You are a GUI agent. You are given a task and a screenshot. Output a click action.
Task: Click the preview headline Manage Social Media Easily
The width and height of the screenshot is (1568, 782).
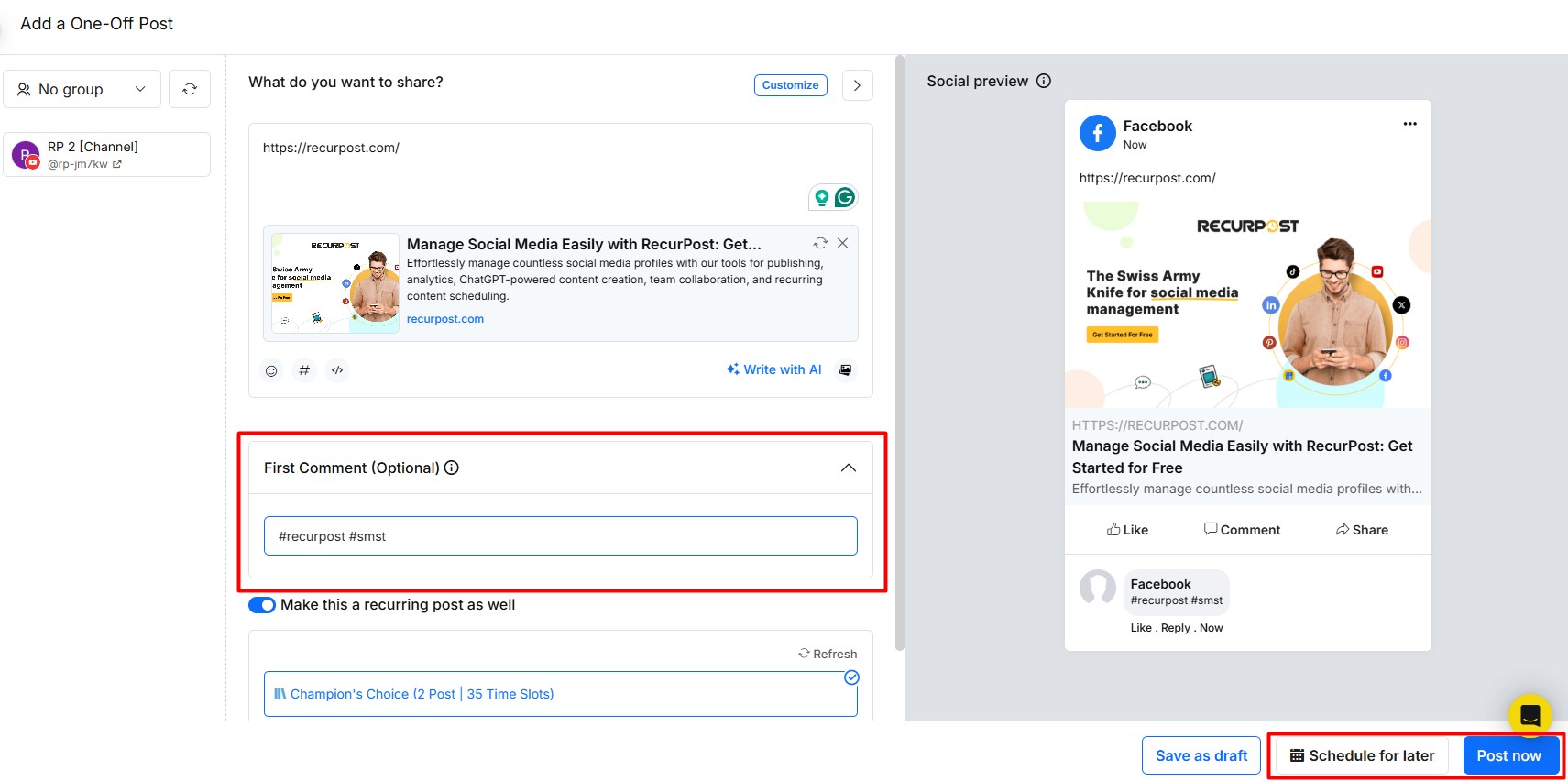(x=1243, y=457)
